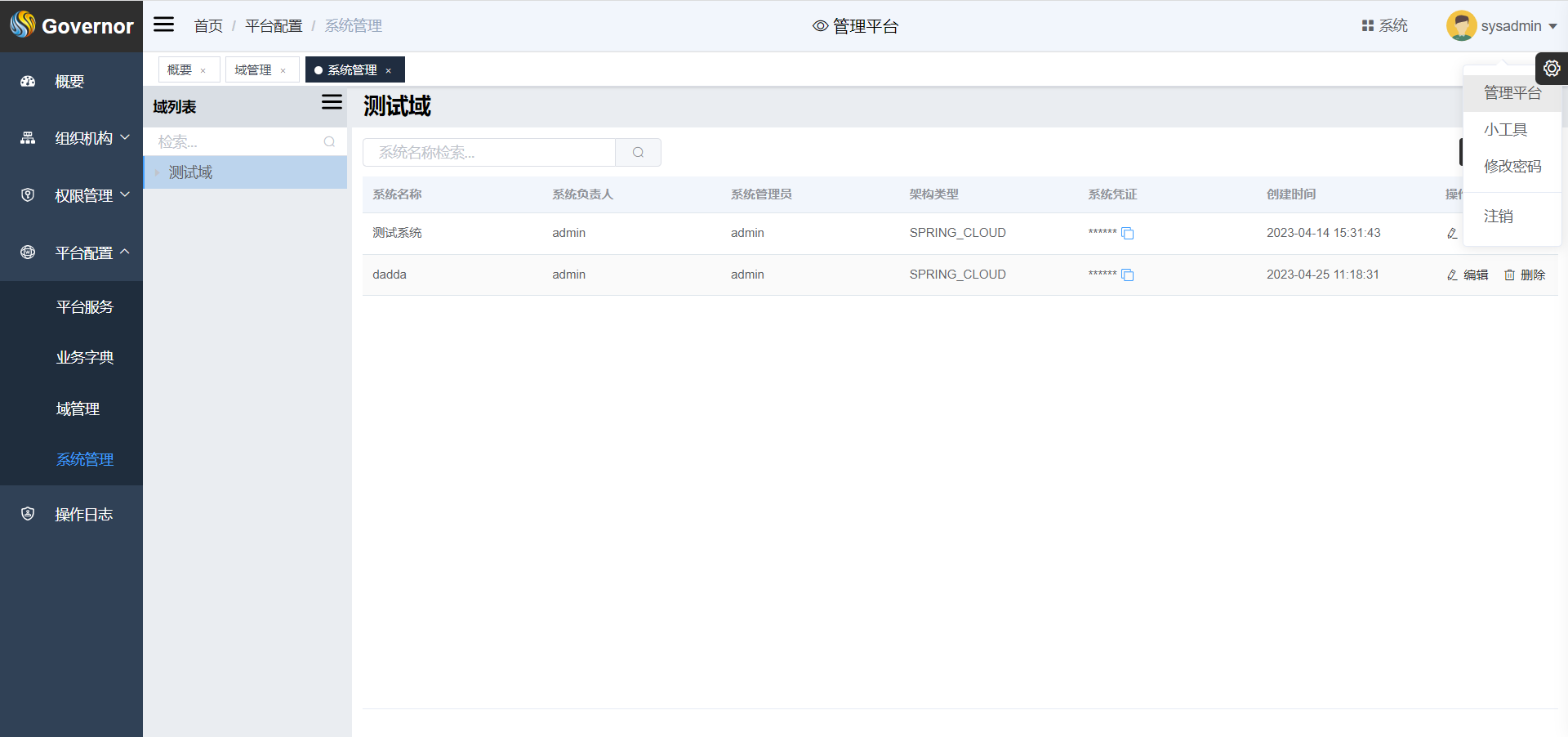Click 编辑 for the dadda system

tap(1468, 275)
